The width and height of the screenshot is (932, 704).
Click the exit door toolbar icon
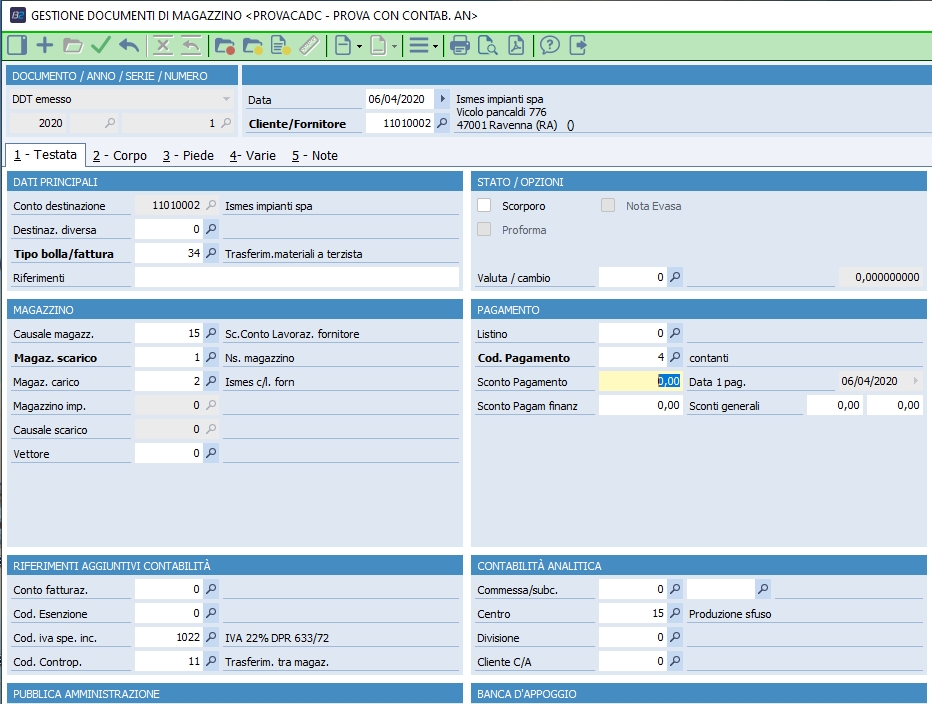tap(578, 45)
